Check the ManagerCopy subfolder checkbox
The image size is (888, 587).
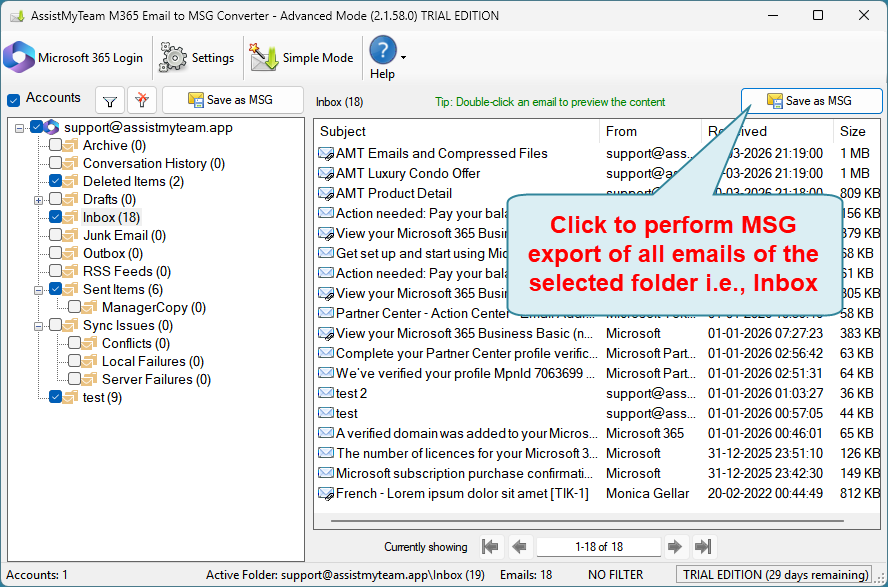click(74, 307)
